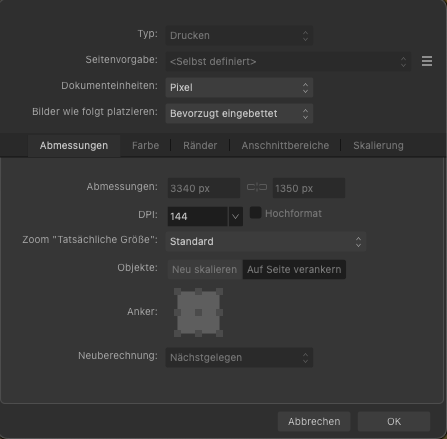
Task: Select the bottom-left anchor point
Action: point(177,333)
